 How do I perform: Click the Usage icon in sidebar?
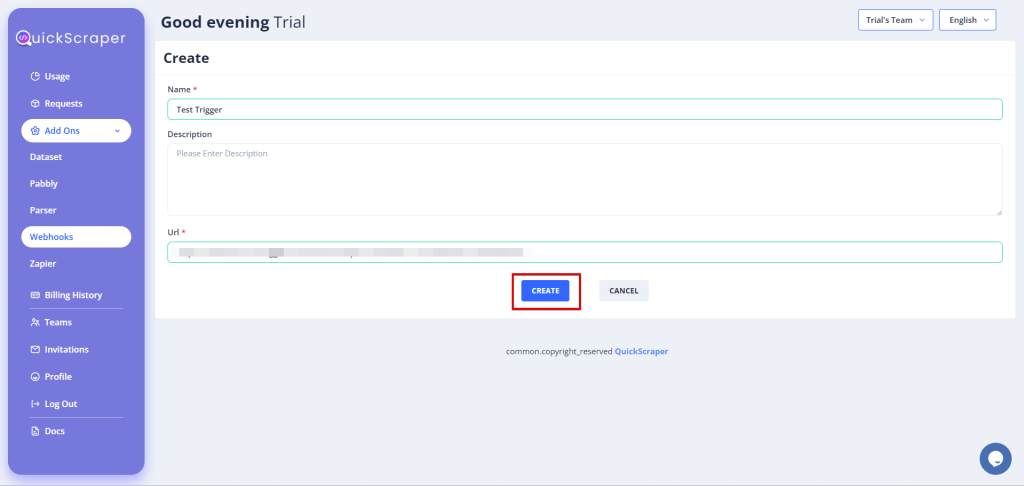pos(35,77)
